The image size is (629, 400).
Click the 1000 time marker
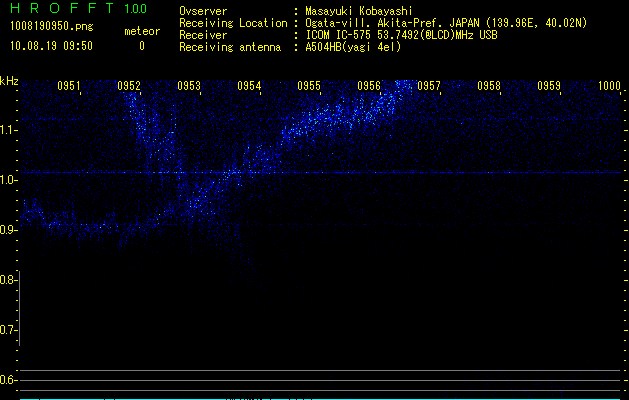[x=609, y=85]
